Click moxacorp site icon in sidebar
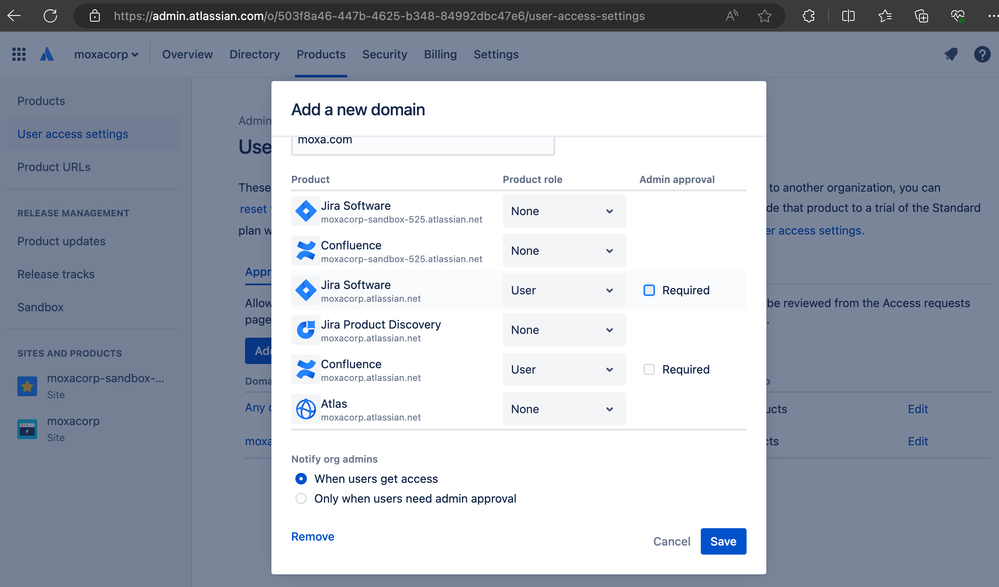999x587 pixels. point(27,429)
